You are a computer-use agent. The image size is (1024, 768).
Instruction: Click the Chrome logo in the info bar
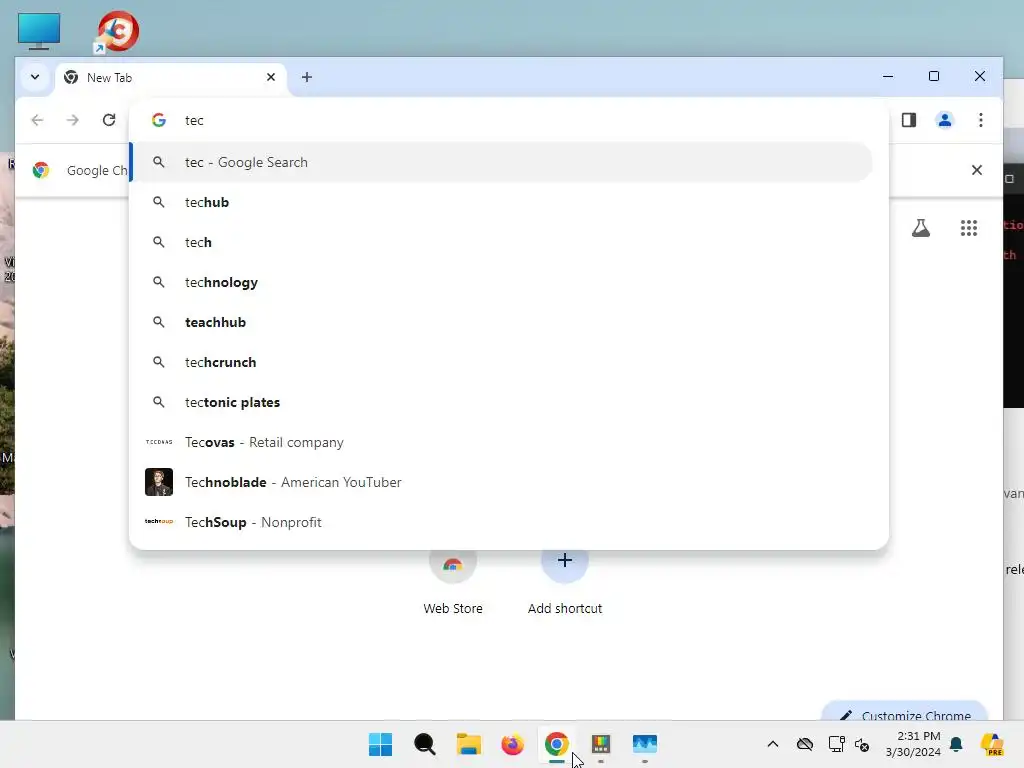(41, 170)
